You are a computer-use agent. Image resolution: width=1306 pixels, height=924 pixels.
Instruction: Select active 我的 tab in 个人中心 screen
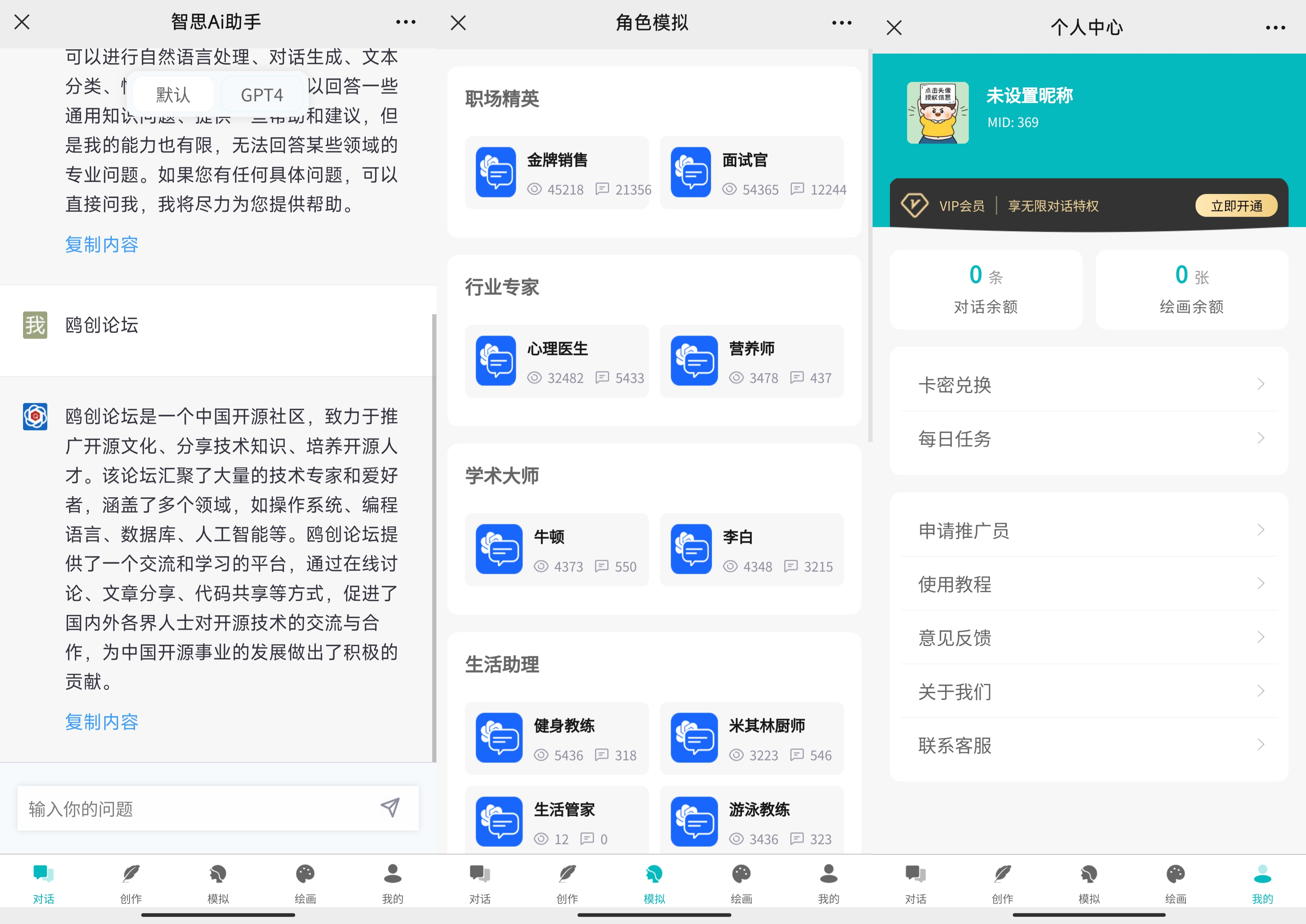[x=1262, y=884]
